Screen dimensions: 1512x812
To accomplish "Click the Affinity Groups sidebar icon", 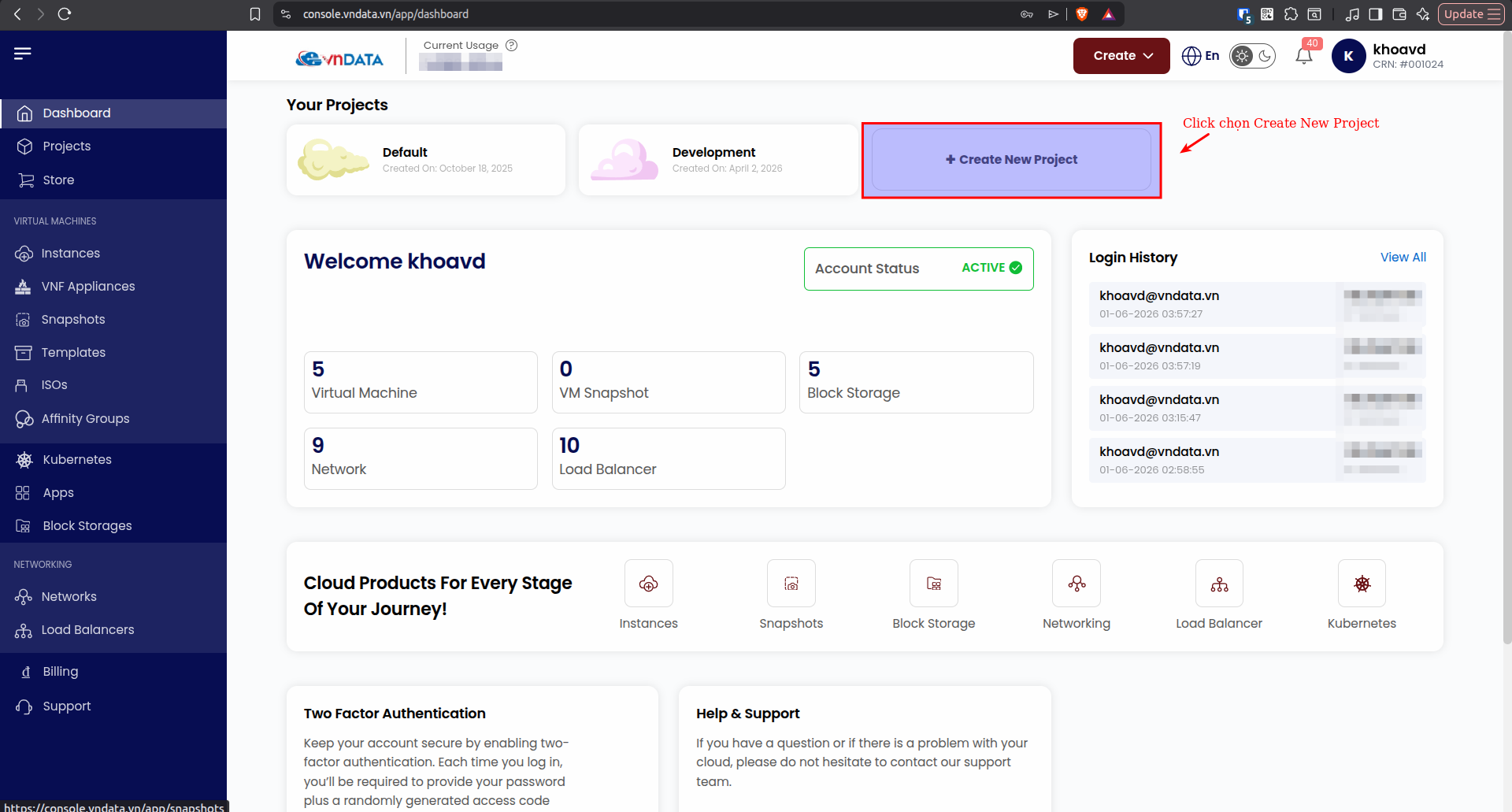I will (24, 419).
